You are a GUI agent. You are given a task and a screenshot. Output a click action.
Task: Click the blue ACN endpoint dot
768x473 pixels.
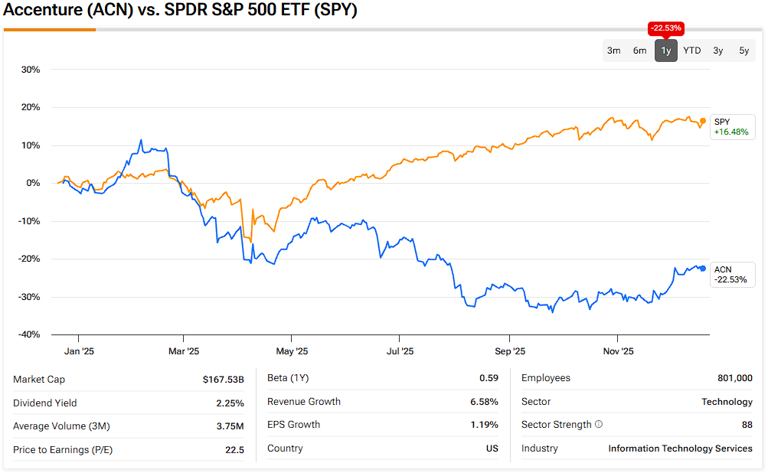pos(703,268)
